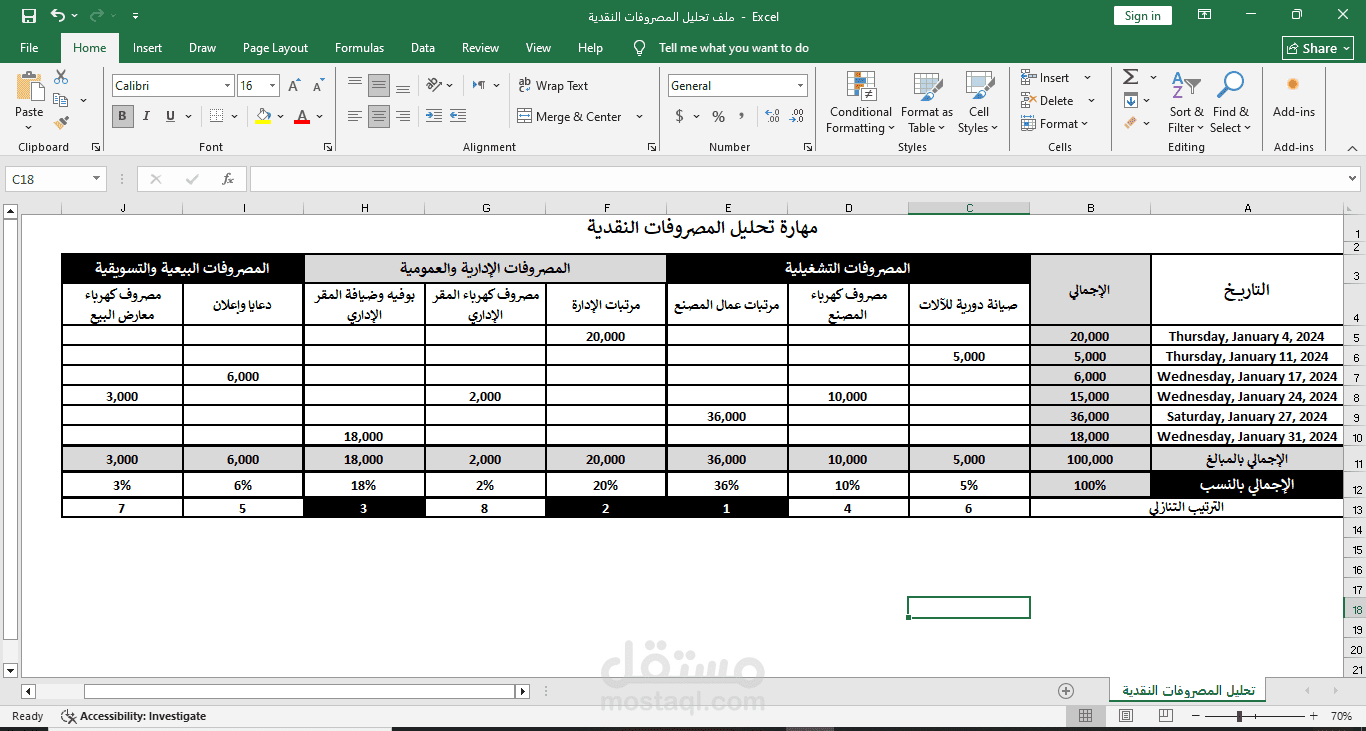Click the Copy icon in Clipboard group
The width and height of the screenshot is (1366, 731).
pyautogui.click(x=61, y=100)
